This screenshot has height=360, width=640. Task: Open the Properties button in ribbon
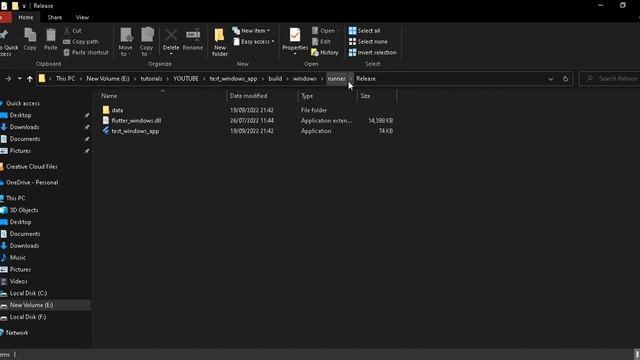coord(295,40)
